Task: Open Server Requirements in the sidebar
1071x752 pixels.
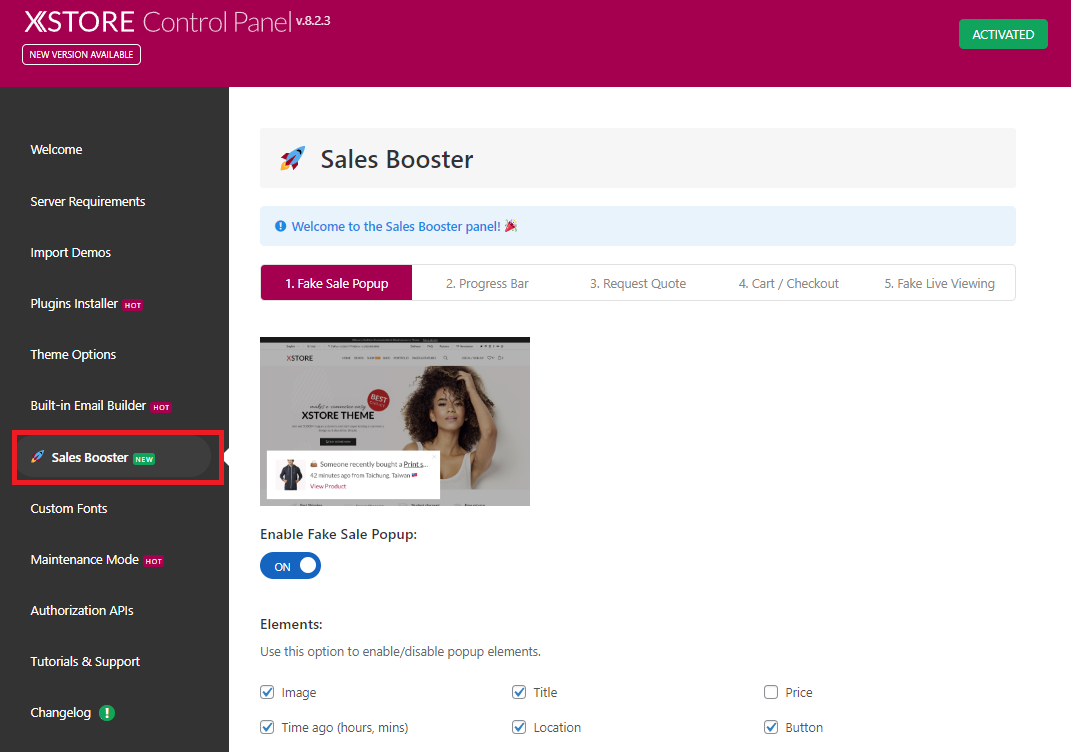Action: pos(87,201)
